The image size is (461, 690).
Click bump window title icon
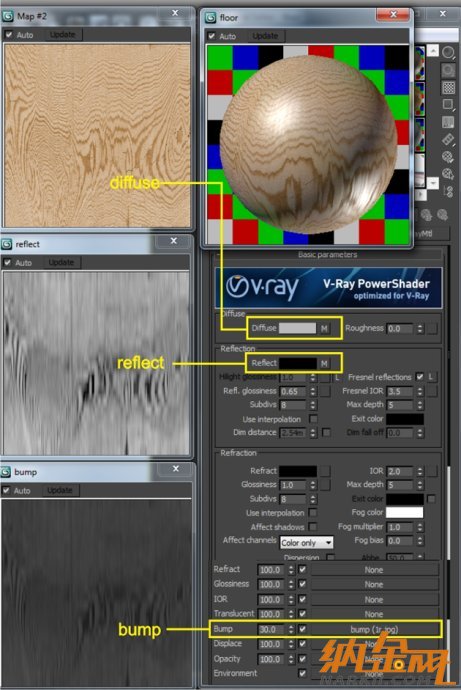tap(6, 472)
